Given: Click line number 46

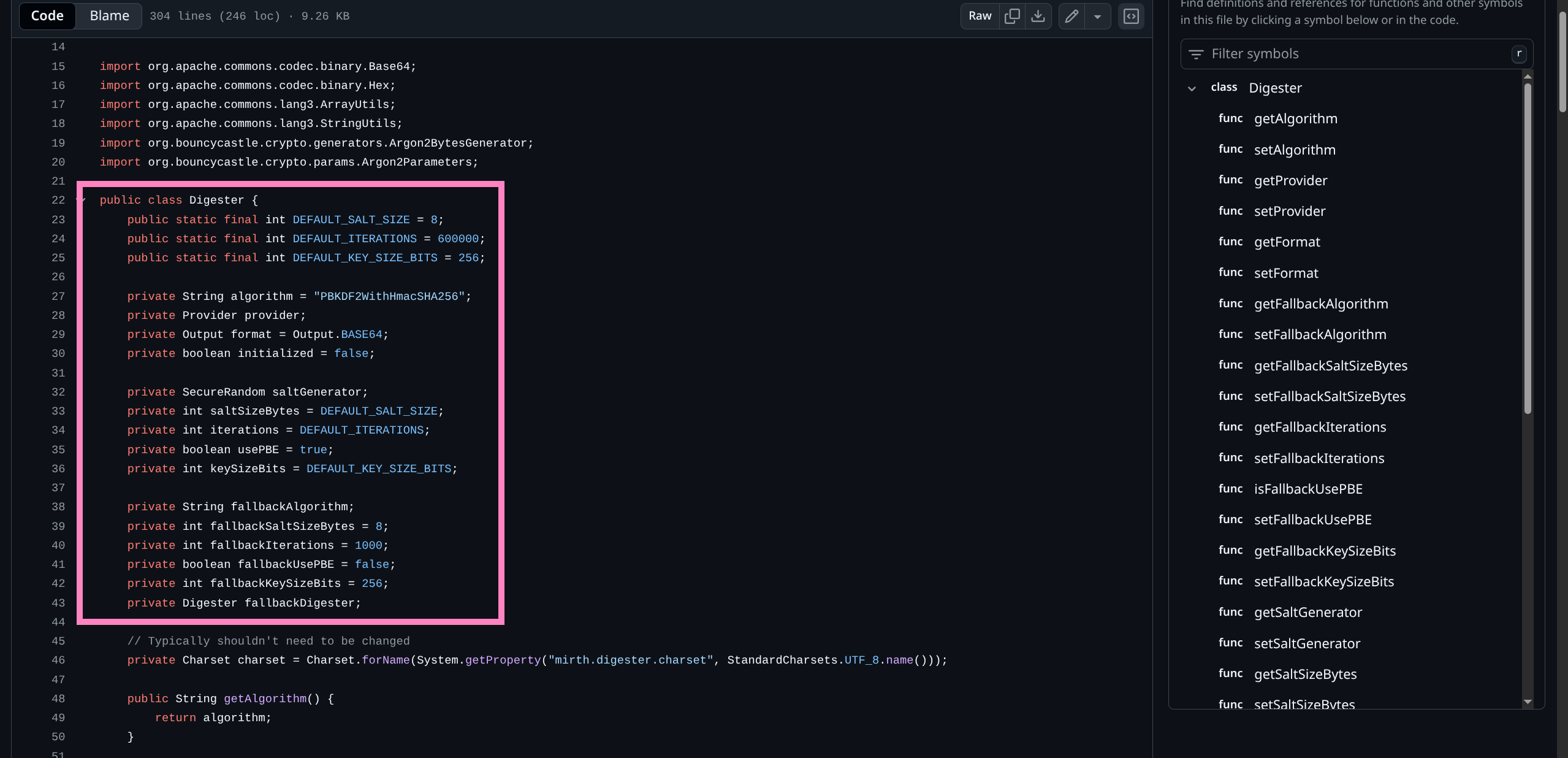Looking at the screenshot, I should click(58, 660).
